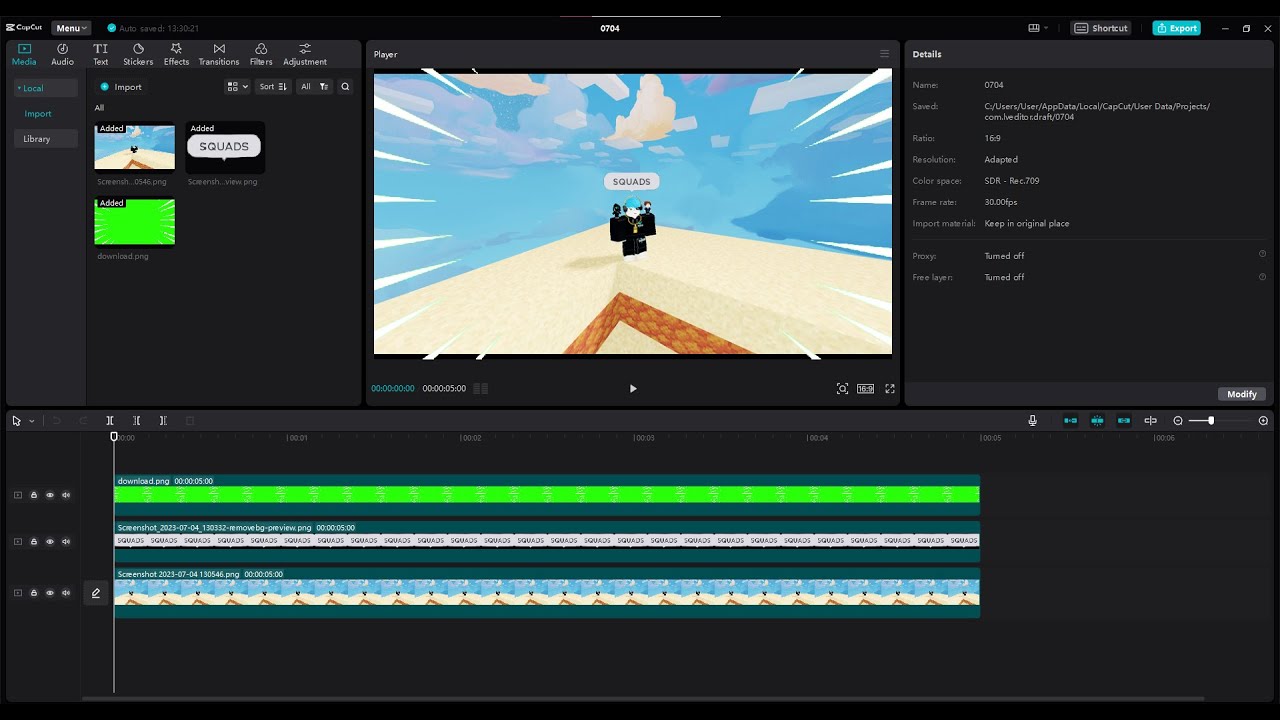Click the Split tool in timeline toolbar

(x=110, y=421)
